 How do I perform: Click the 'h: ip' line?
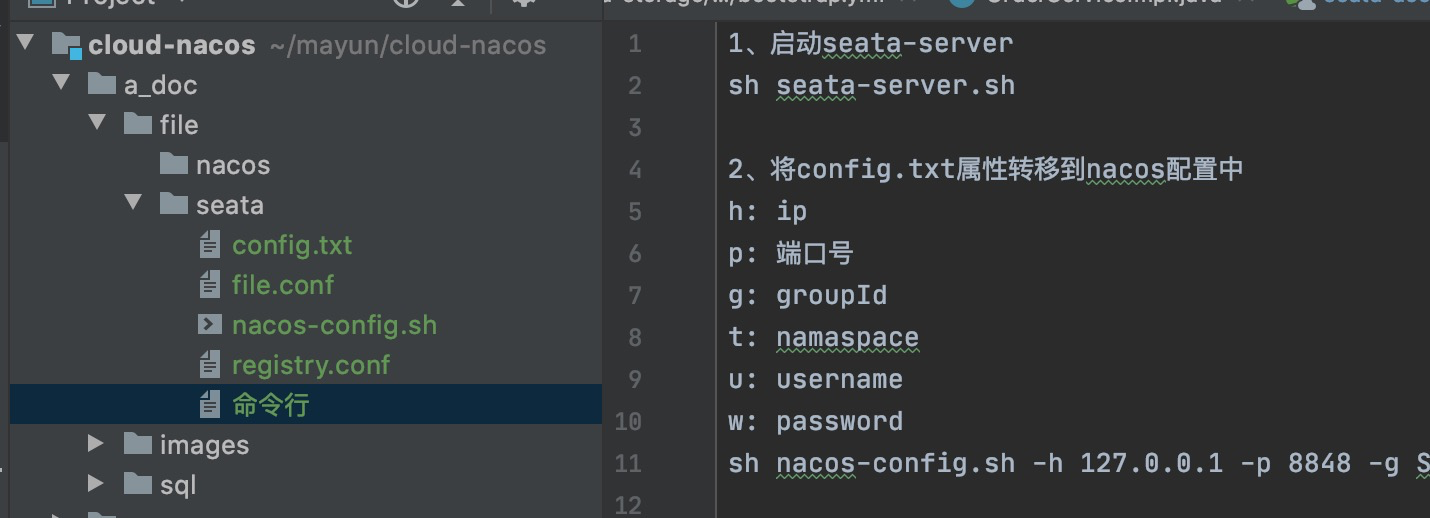768,211
